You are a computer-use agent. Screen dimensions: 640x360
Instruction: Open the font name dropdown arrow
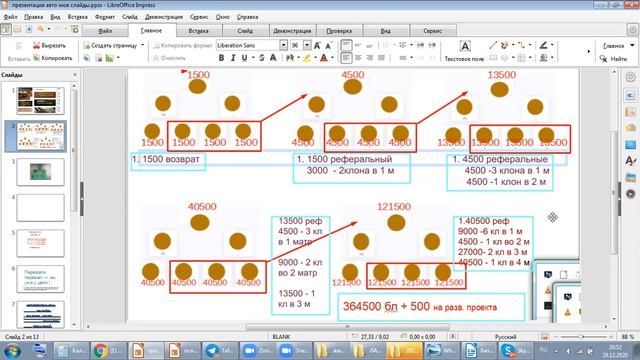tap(283, 45)
